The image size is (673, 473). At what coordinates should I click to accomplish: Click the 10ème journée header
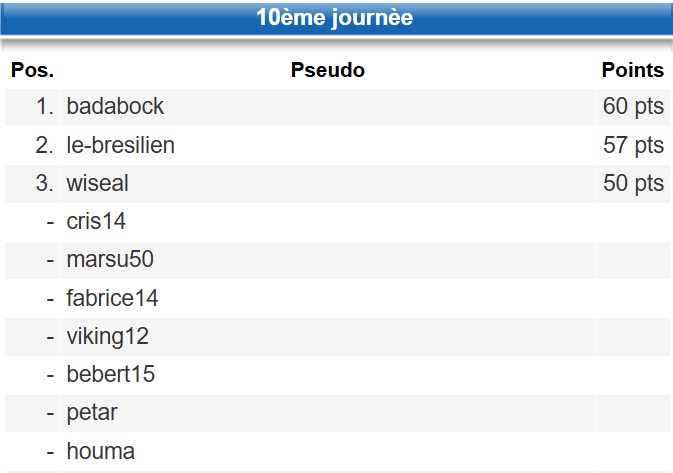click(x=335, y=18)
